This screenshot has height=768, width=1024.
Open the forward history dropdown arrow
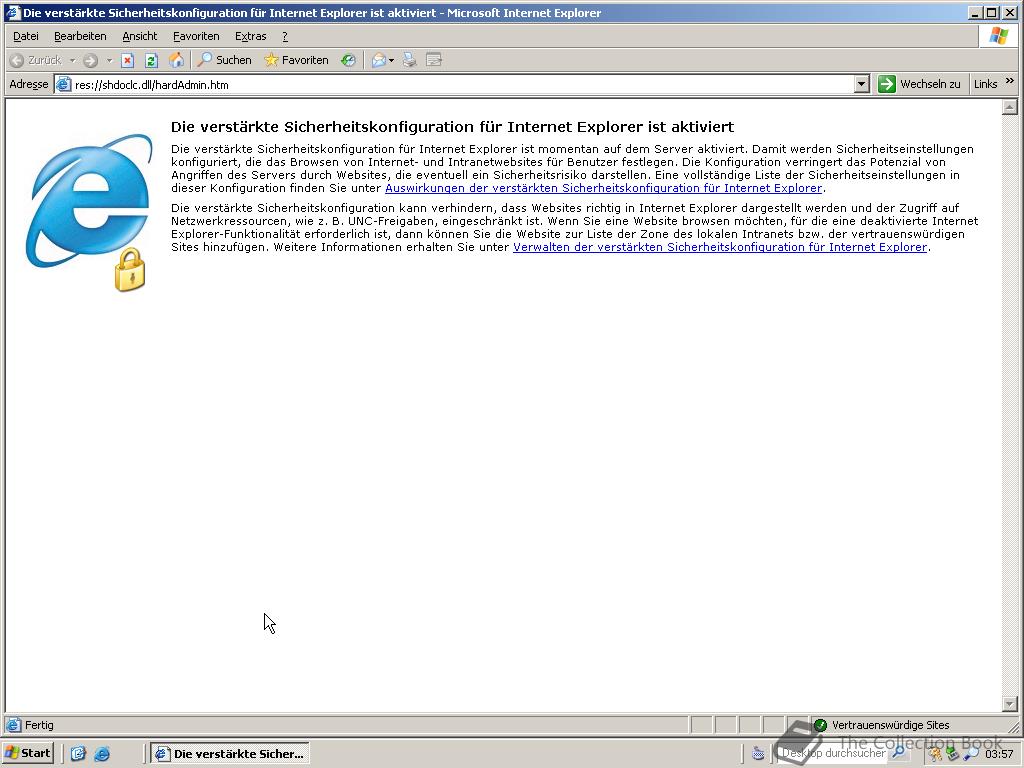point(109,61)
